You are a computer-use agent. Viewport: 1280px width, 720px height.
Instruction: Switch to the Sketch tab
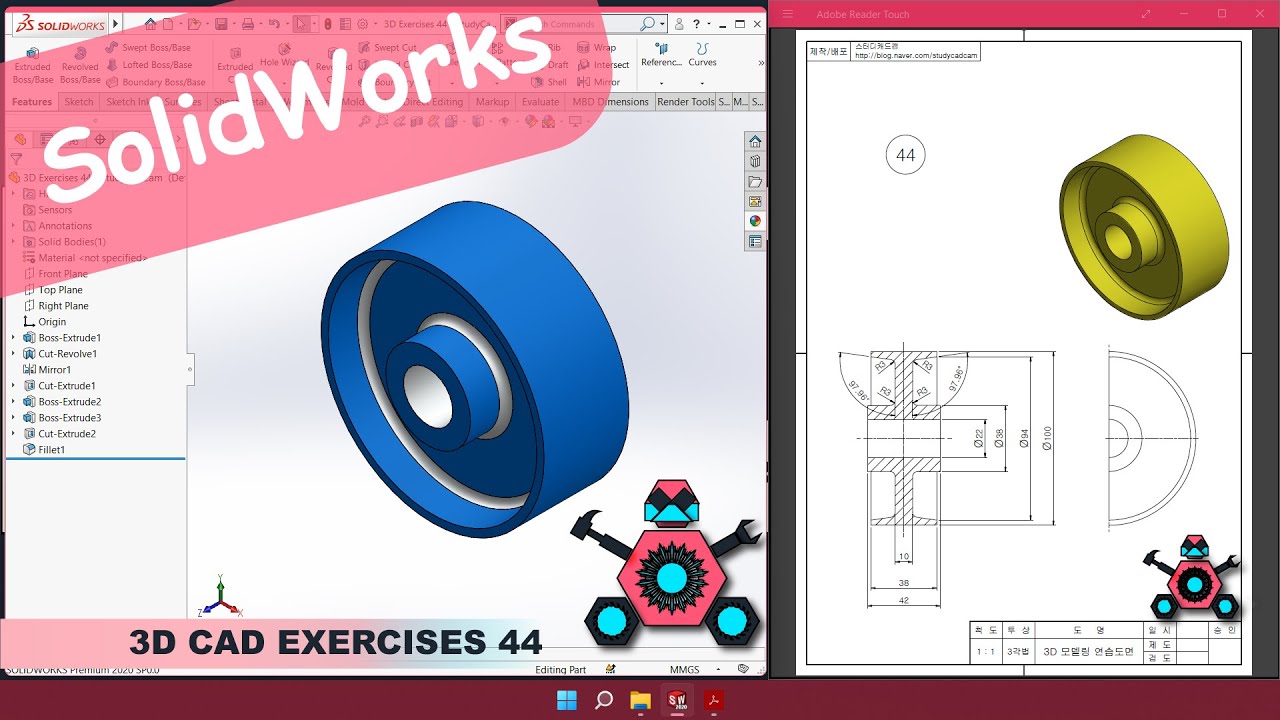79,102
